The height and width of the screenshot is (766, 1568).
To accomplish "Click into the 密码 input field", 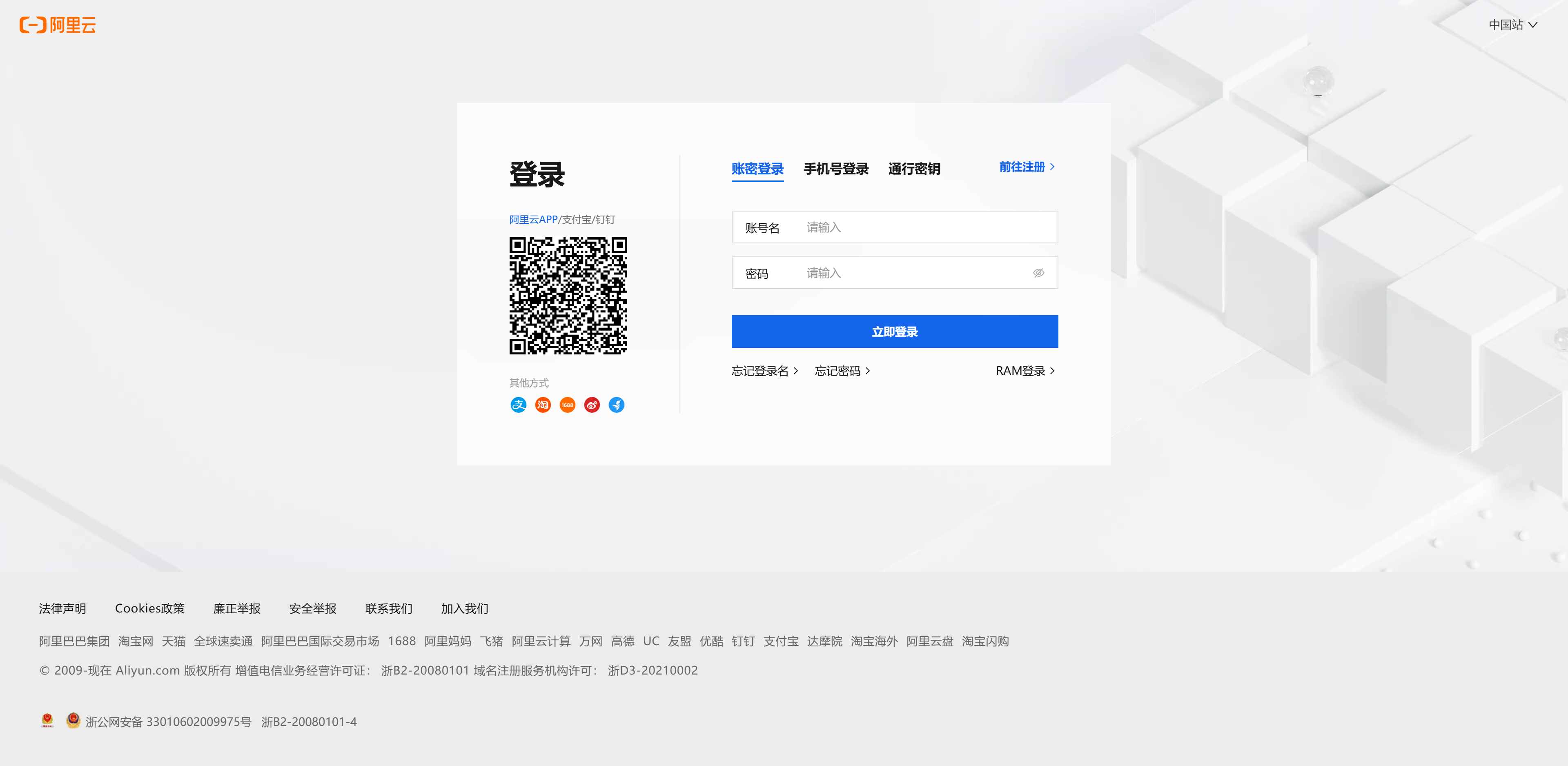I will pyautogui.click(x=913, y=273).
